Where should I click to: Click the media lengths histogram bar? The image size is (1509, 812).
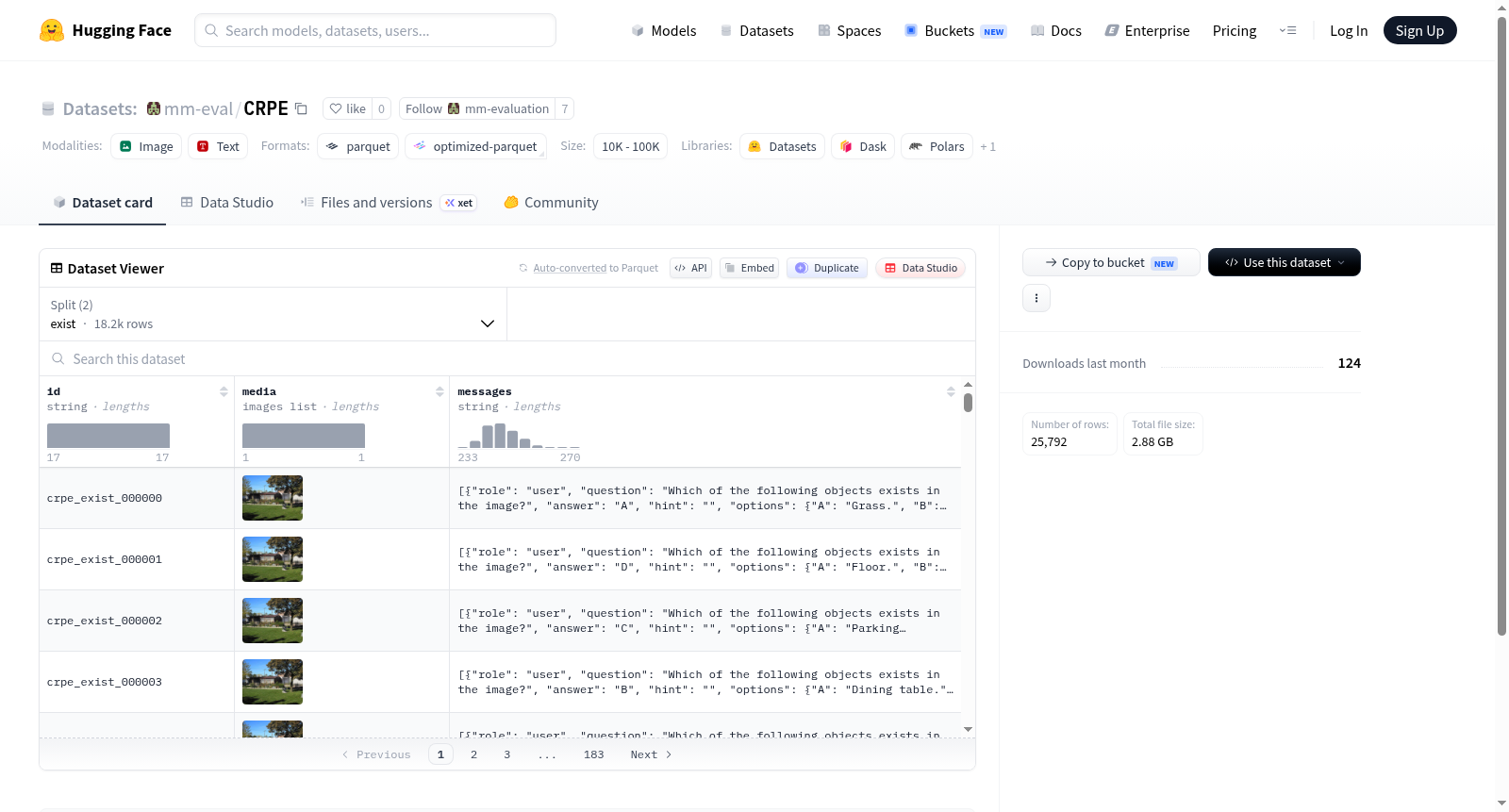304,436
